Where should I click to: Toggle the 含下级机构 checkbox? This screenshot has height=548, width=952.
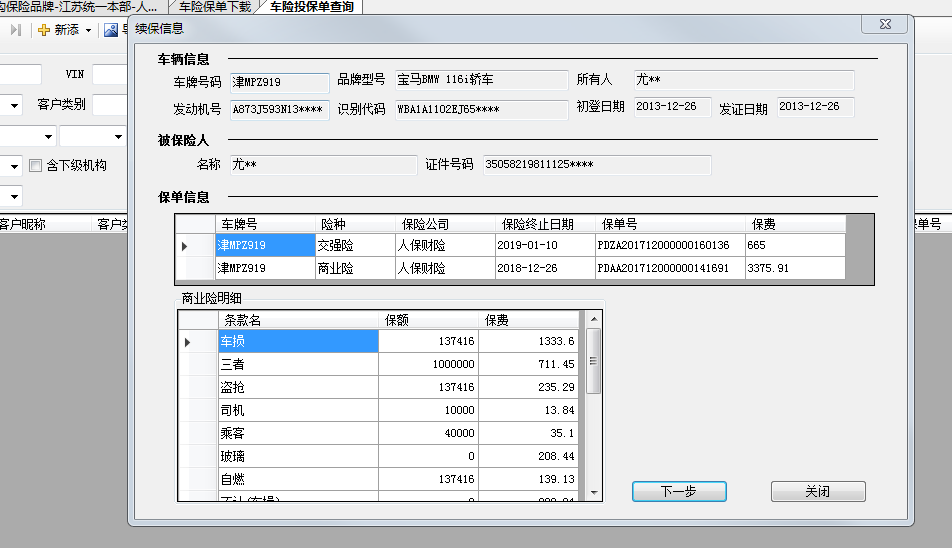click(36, 165)
